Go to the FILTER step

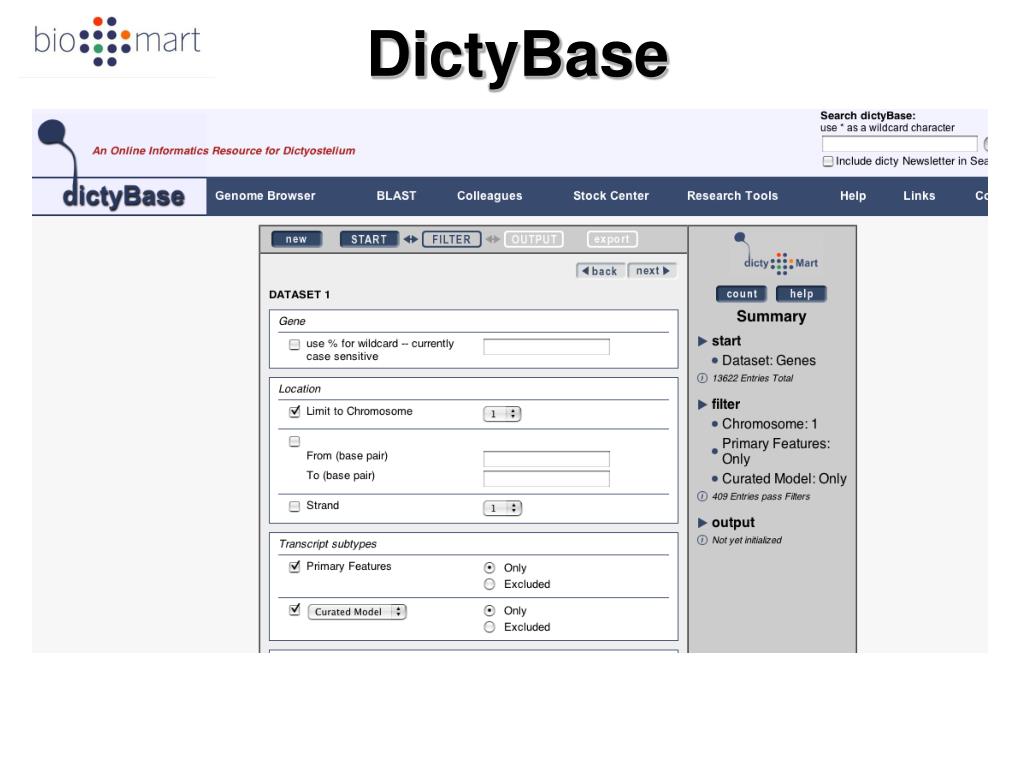tap(451, 240)
